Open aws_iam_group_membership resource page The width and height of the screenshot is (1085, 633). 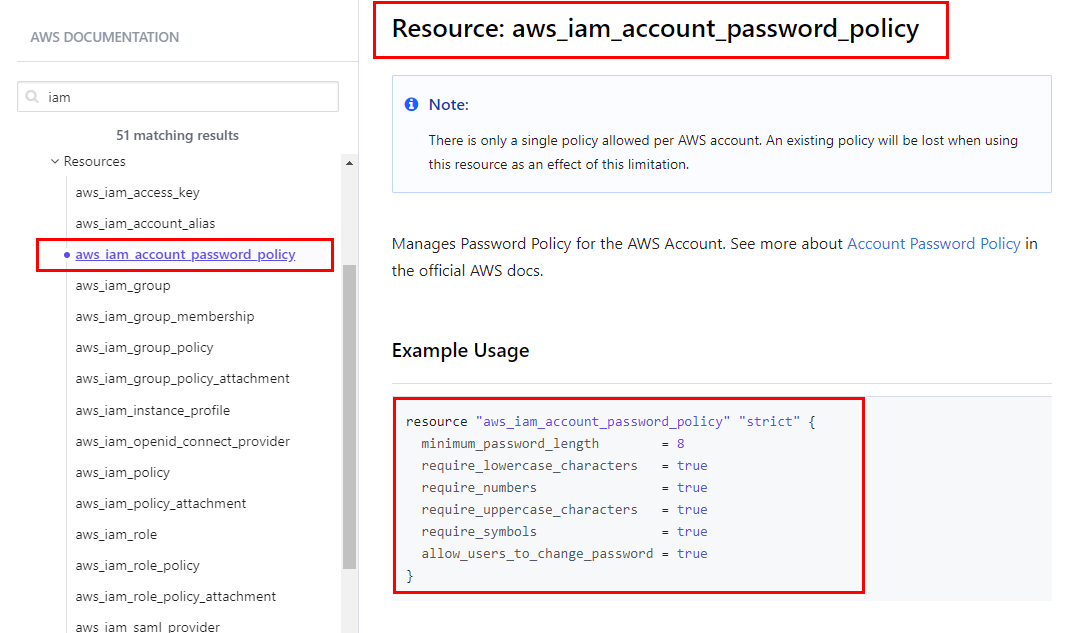click(x=165, y=316)
